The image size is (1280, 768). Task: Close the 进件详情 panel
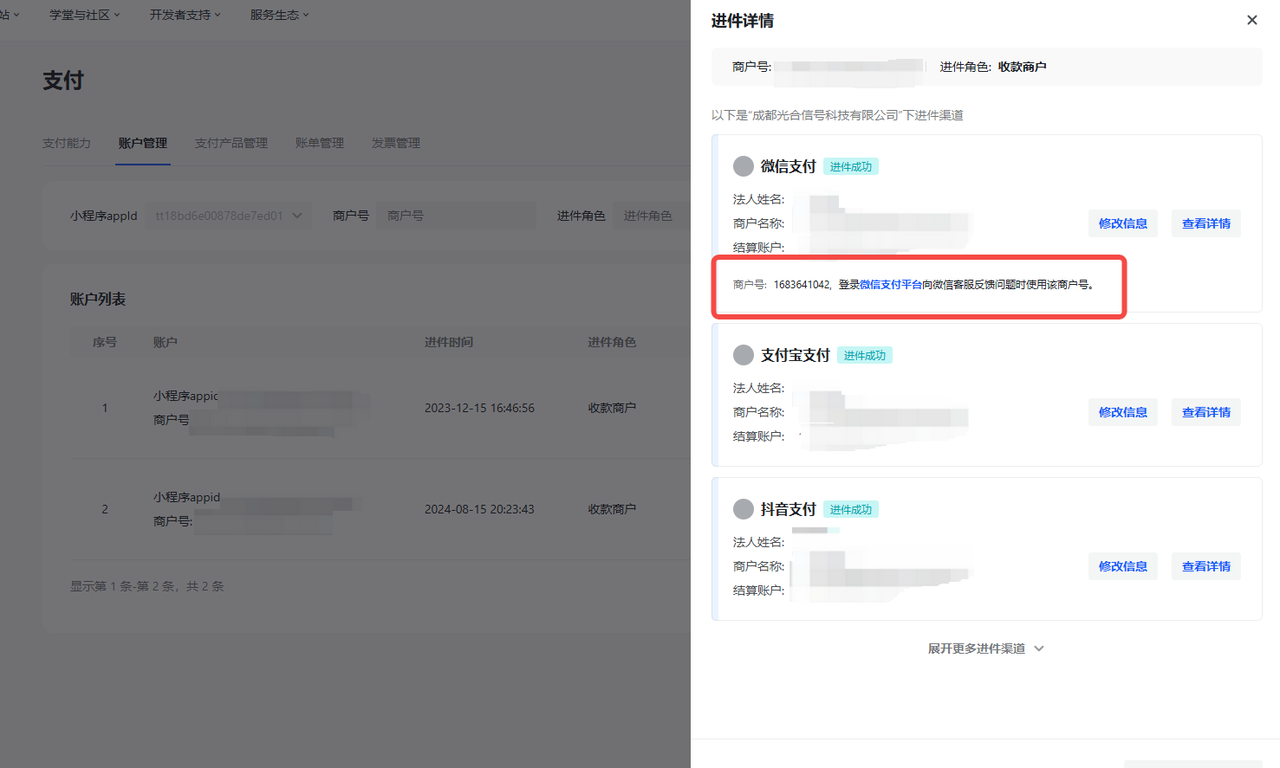click(x=1252, y=20)
